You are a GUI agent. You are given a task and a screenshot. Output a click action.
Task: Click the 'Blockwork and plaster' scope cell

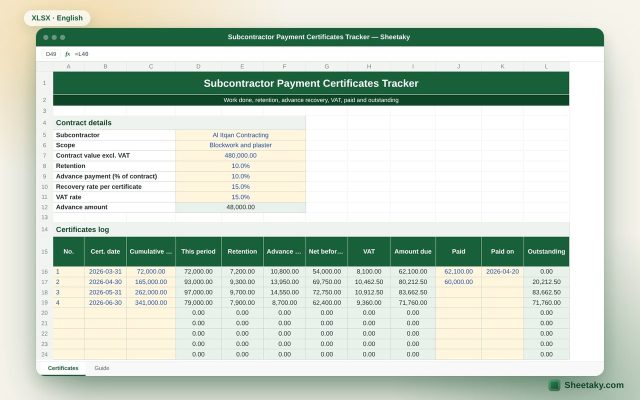click(x=240, y=145)
